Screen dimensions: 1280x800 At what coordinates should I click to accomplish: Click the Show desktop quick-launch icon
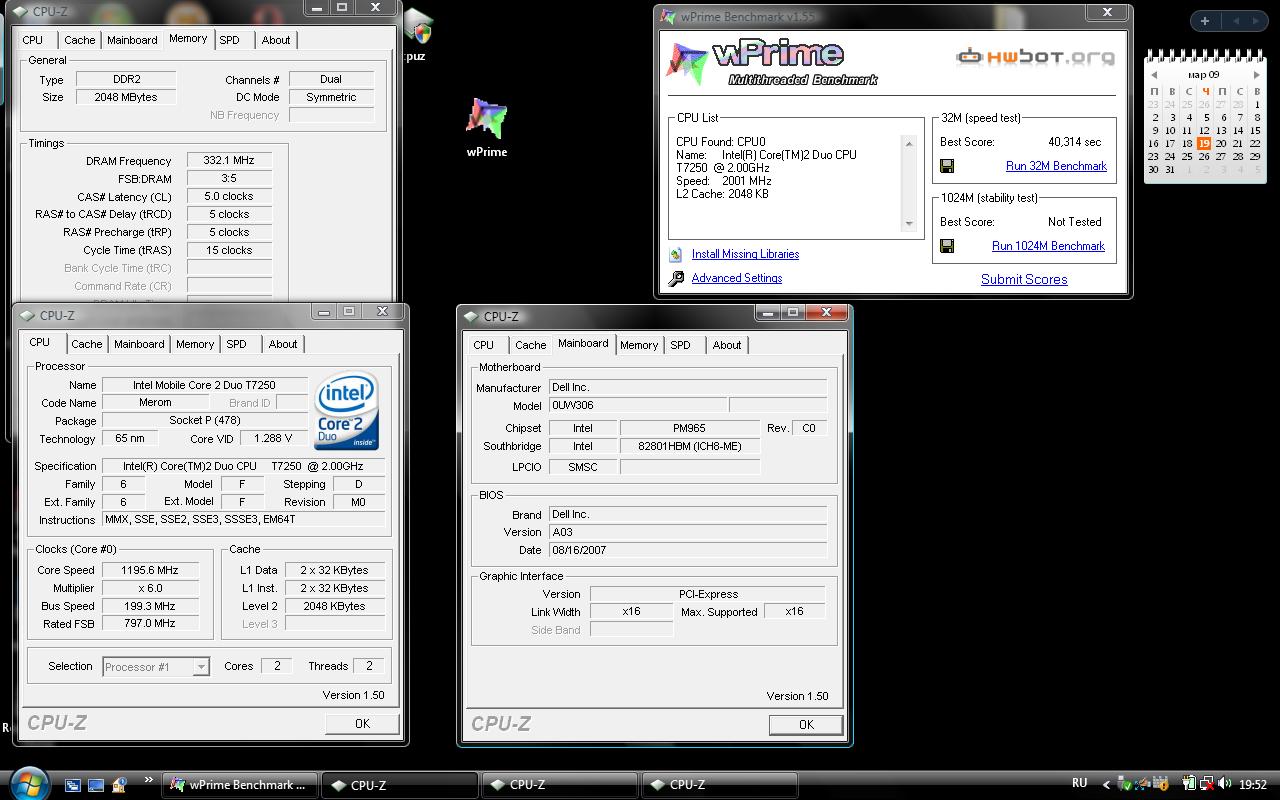click(96, 785)
